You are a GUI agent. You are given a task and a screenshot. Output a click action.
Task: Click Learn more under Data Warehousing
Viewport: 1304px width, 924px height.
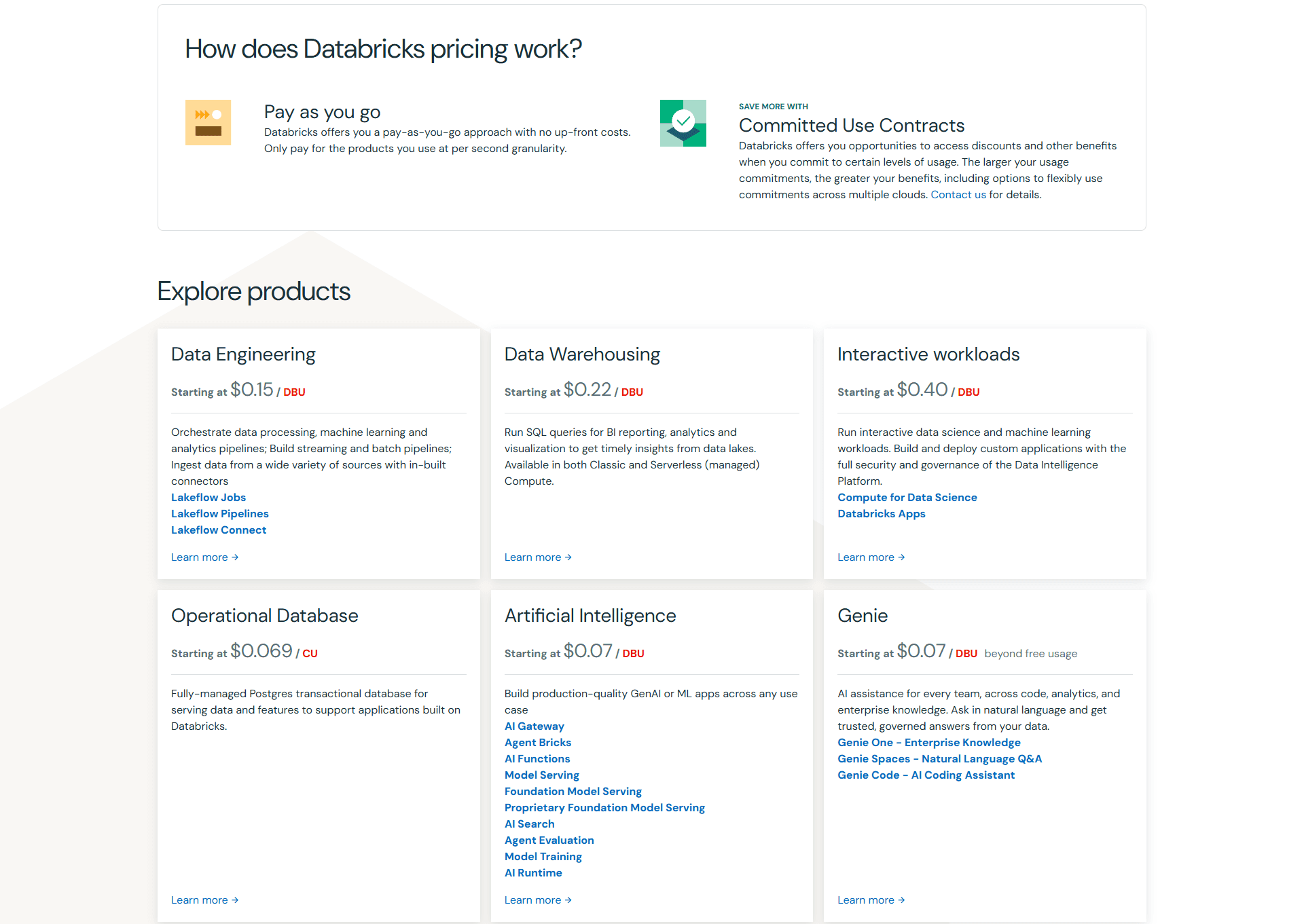pyautogui.click(x=538, y=557)
